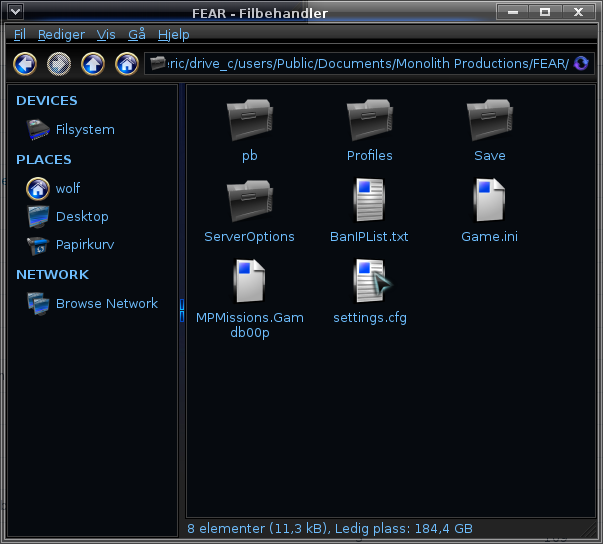603x544 pixels.
Task: Open home folder via toolbar Home icon
Action: tap(127, 63)
